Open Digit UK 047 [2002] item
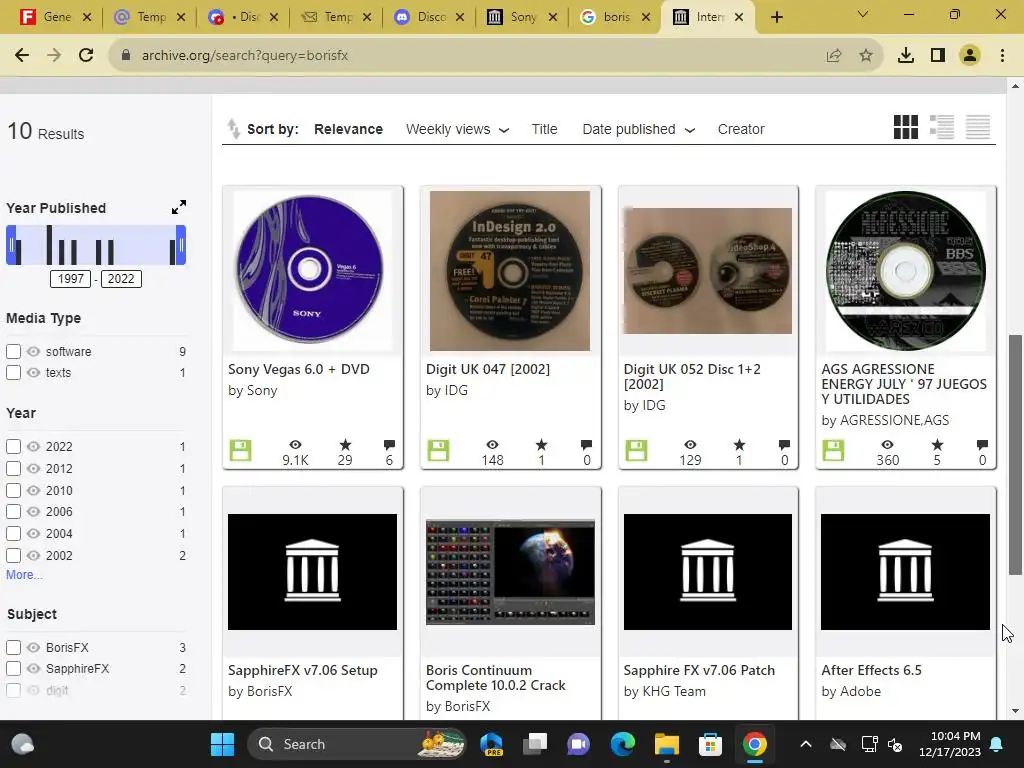The image size is (1024, 768). coord(488,369)
